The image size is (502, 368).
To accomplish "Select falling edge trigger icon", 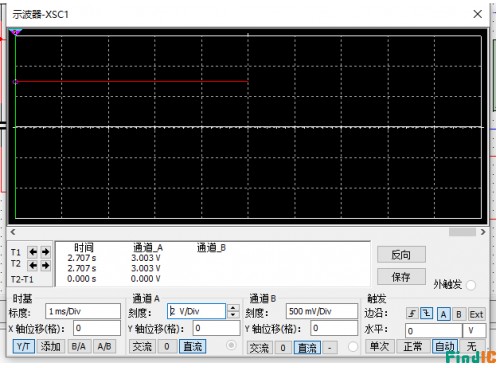I will tap(427, 314).
